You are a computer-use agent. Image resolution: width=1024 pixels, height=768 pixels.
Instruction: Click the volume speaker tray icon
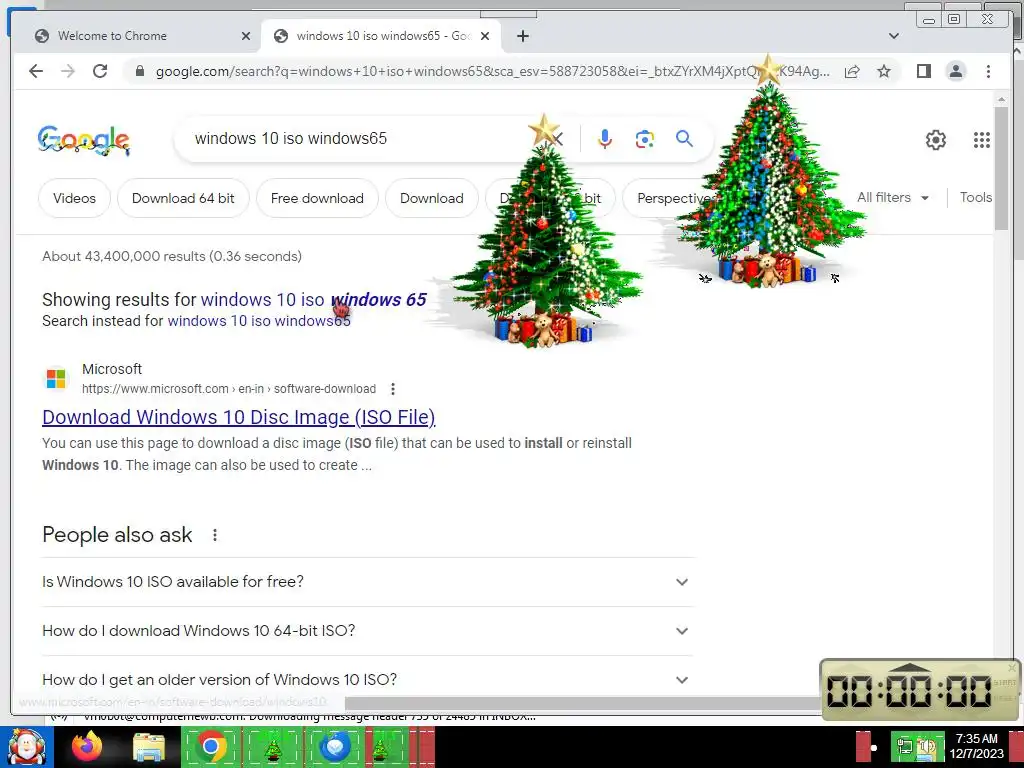[x=927, y=747]
